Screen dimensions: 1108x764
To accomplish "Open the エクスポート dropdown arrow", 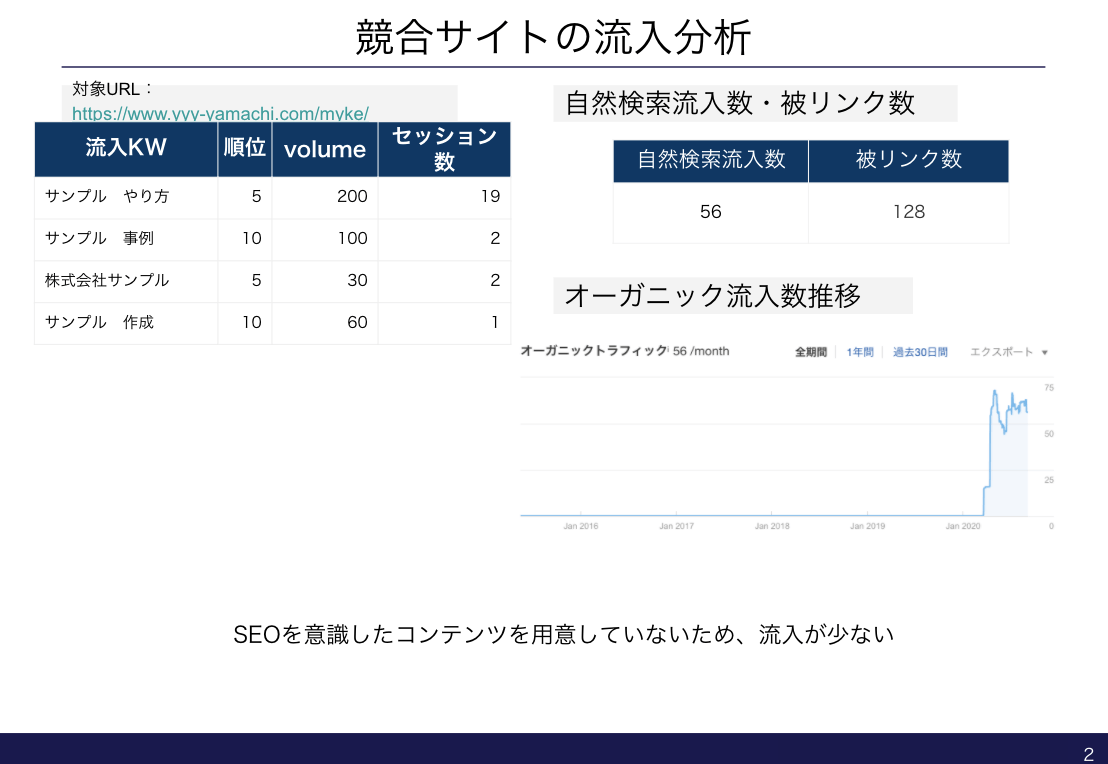I will coord(1044,353).
